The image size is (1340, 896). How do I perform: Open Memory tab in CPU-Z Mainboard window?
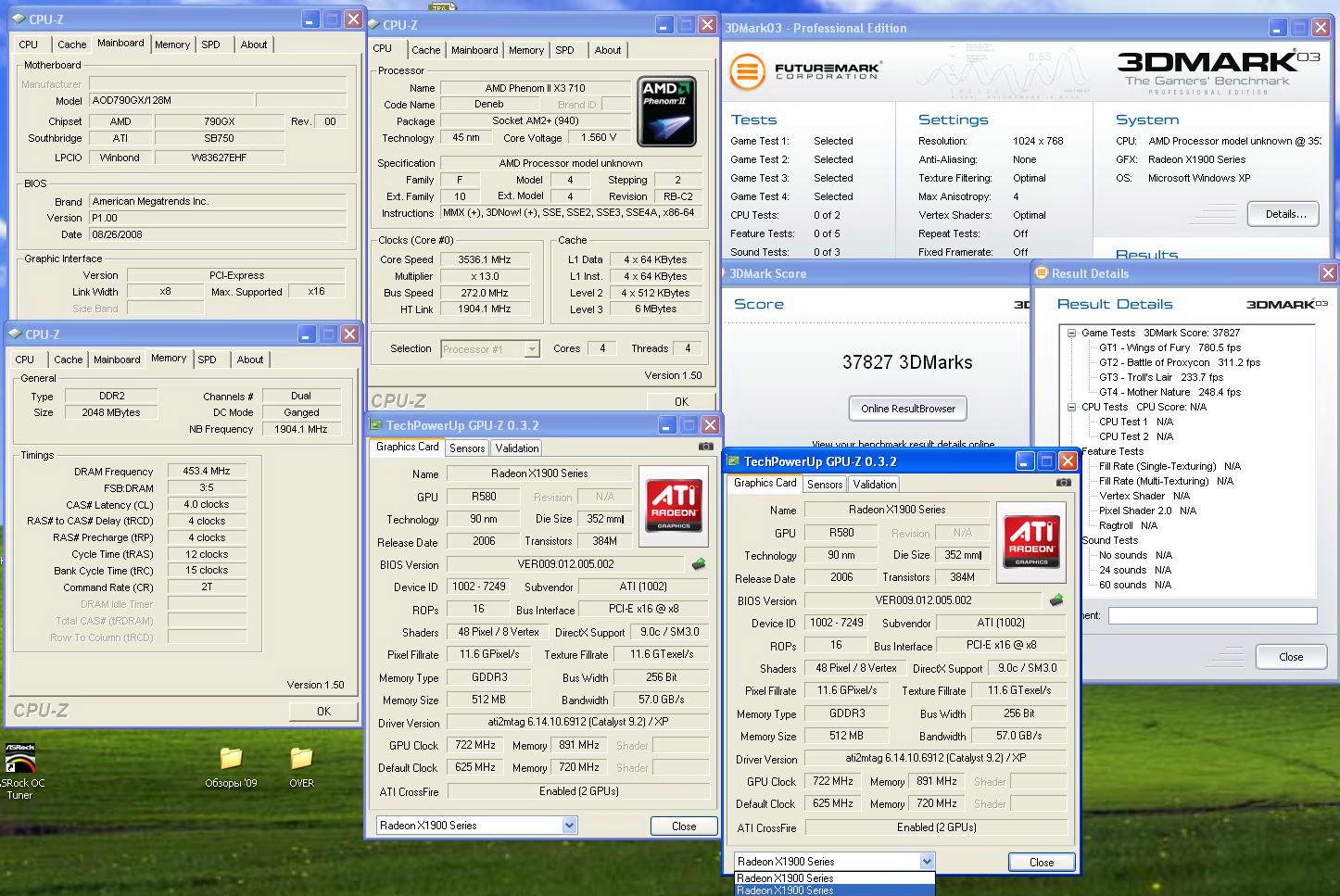(172, 44)
